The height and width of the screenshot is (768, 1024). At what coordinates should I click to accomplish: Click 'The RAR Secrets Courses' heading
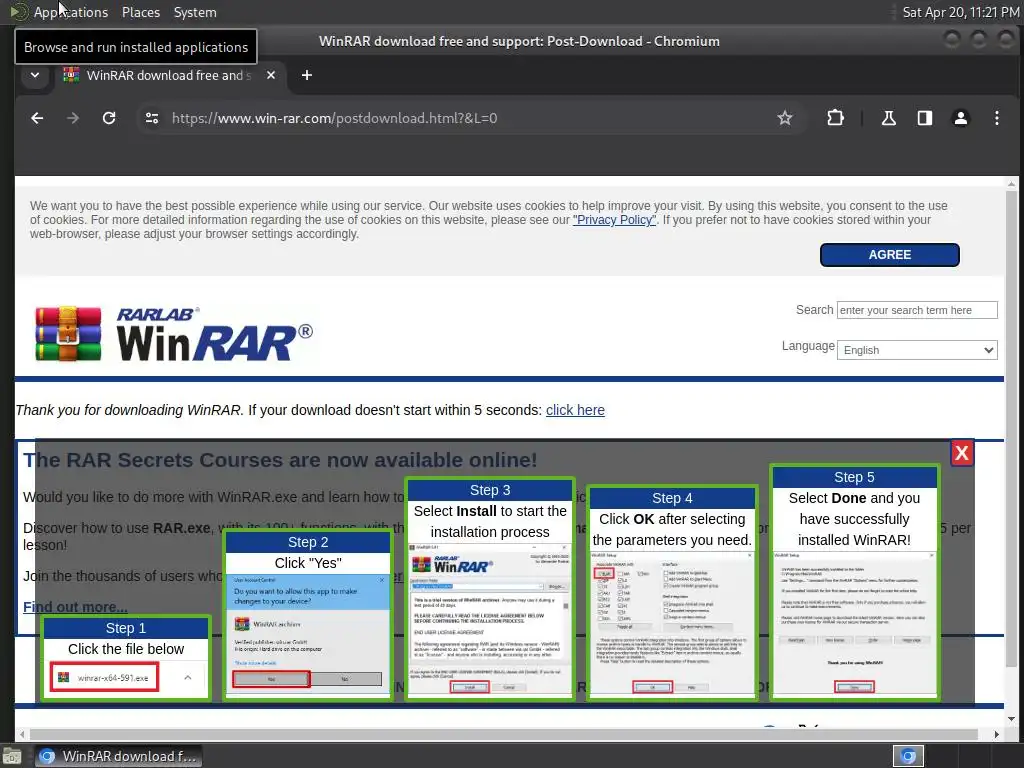click(280, 460)
